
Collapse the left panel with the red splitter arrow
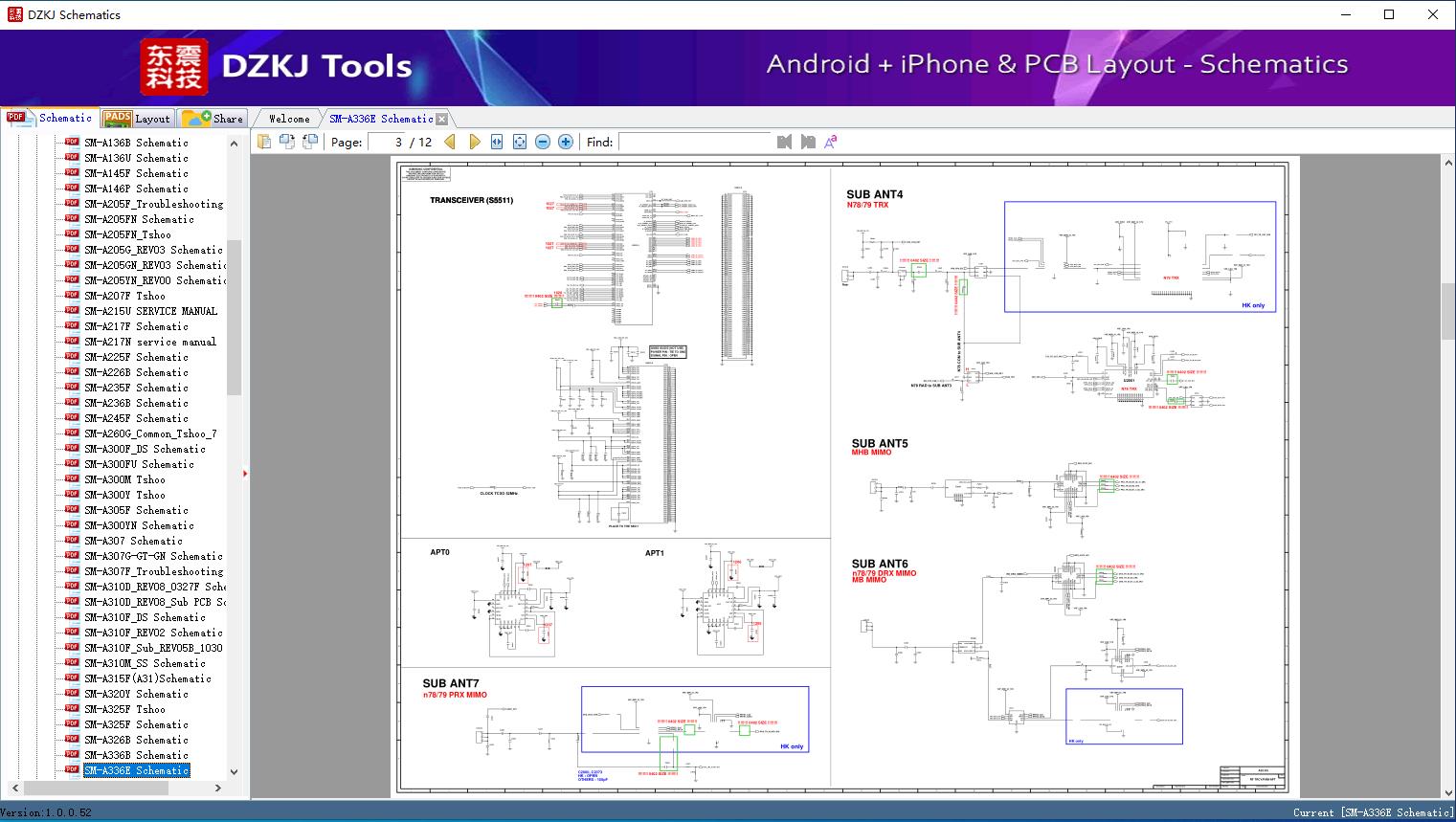(245, 474)
